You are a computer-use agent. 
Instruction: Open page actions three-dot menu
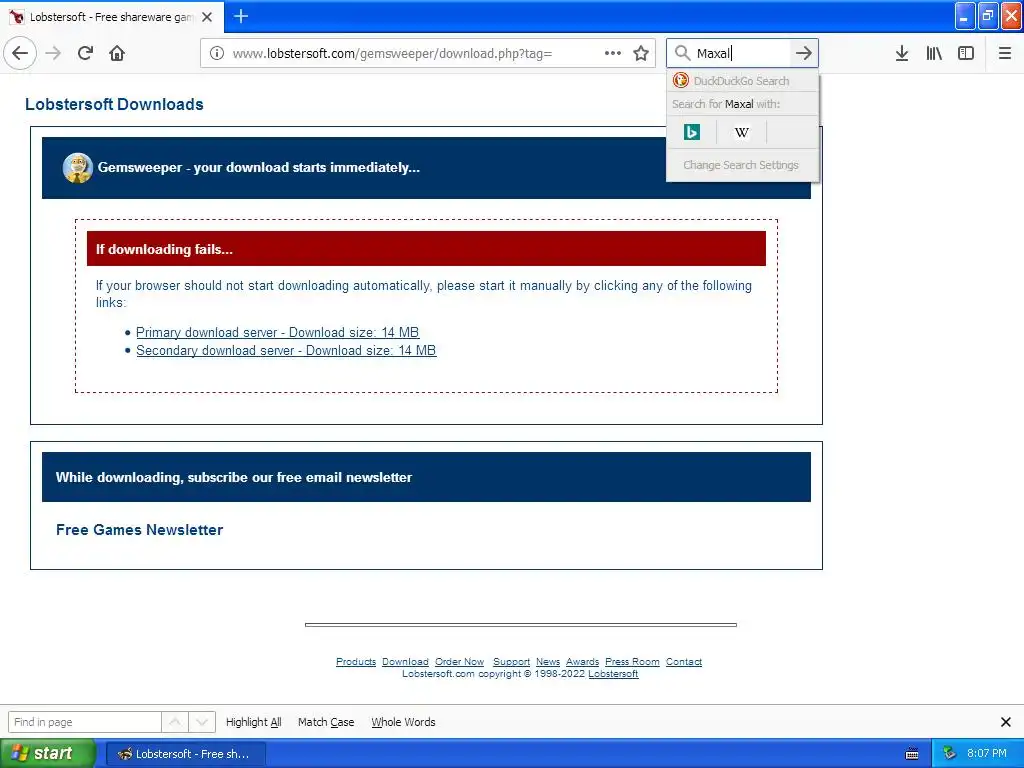(613, 53)
